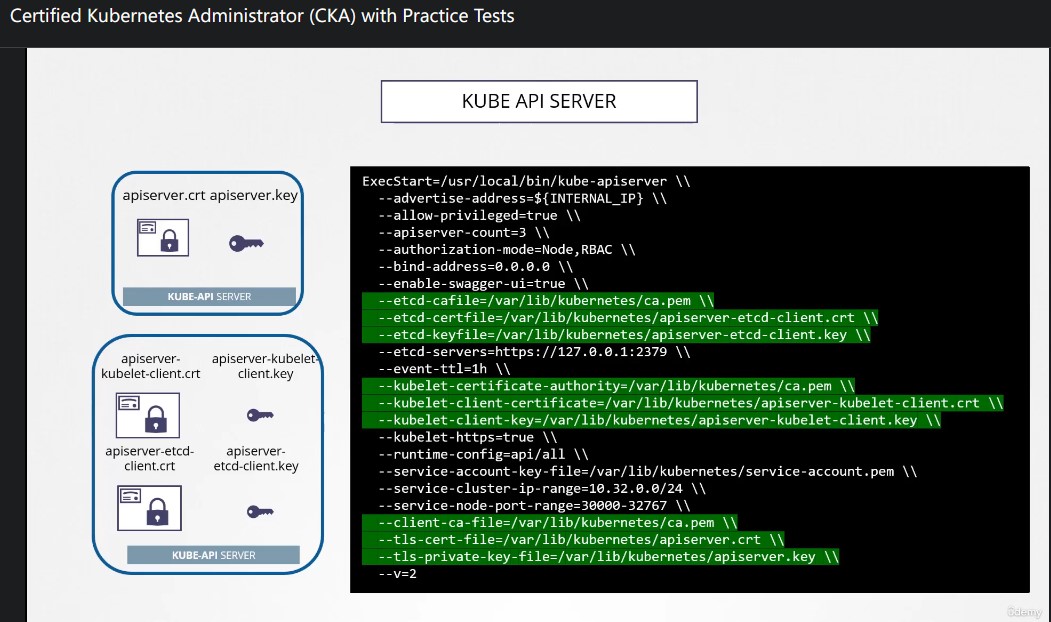Click the highlighted --etcd-cafile line
1051x622 pixels.
click(x=538, y=300)
